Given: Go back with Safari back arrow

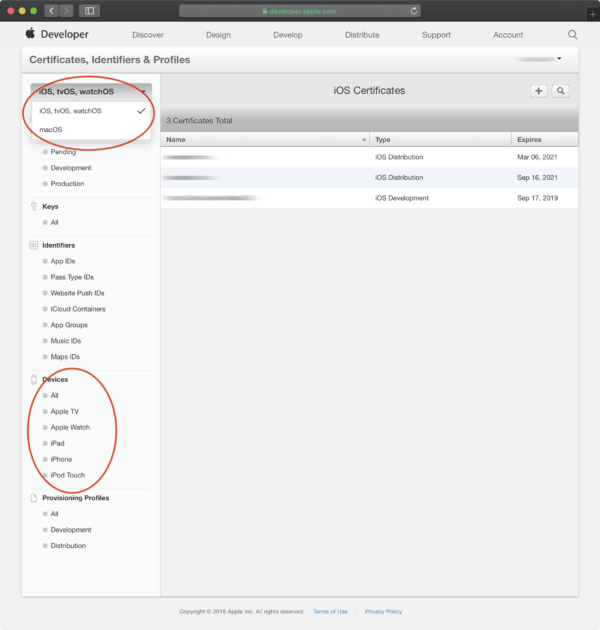Looking at the screenshot, I should pyautogui.click(x=51, y=11).
